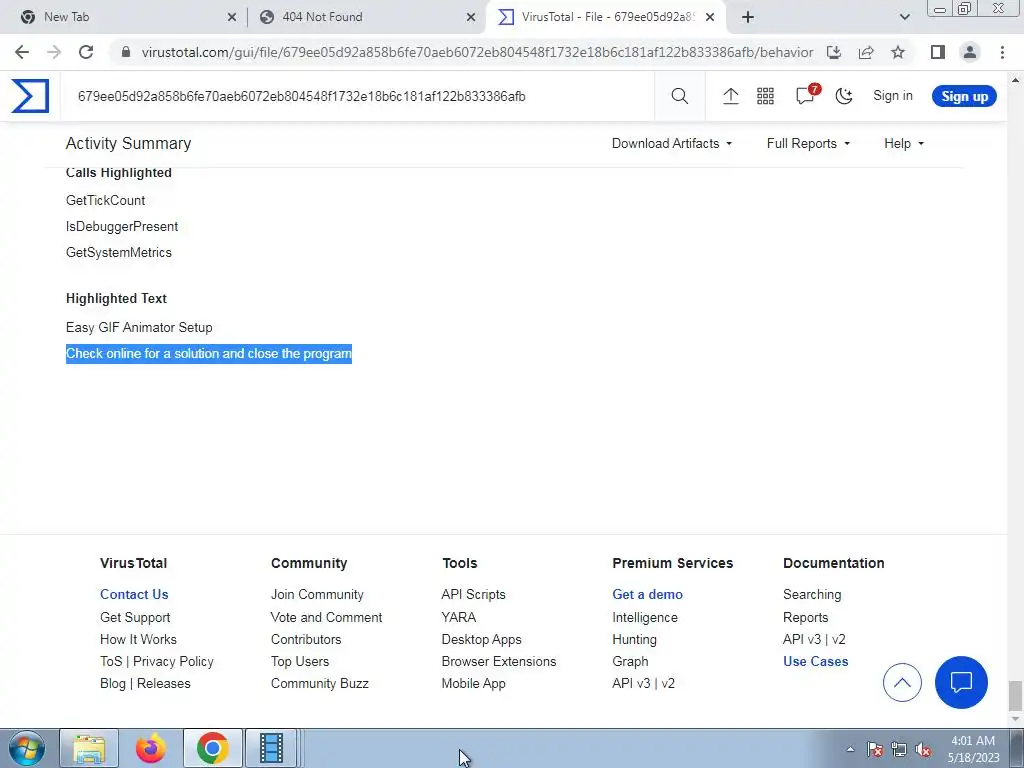Click the share page icon
Viewport: 1024px width, 768px height.
click(866, 52)
